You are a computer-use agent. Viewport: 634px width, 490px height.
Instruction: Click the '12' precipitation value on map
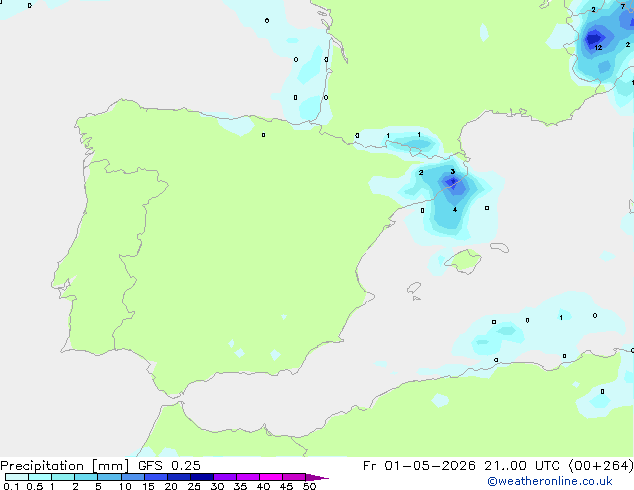pyautogui.click(x=598, y=48)
